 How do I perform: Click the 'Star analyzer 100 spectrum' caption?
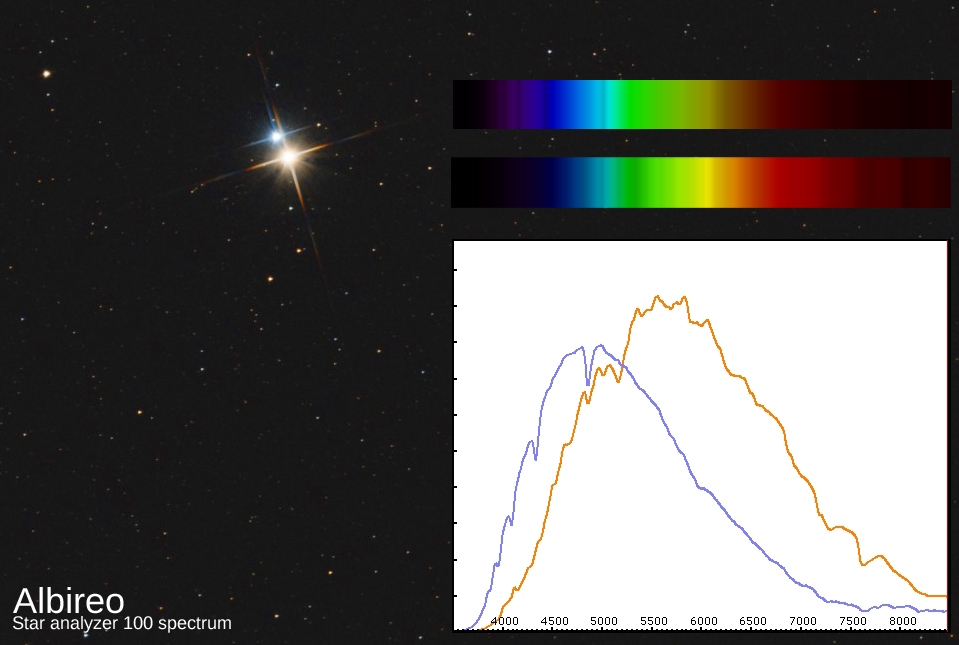[x=122, y=624]
